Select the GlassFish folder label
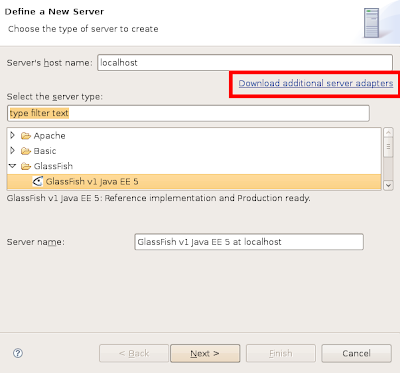 (x=53, y=166)
